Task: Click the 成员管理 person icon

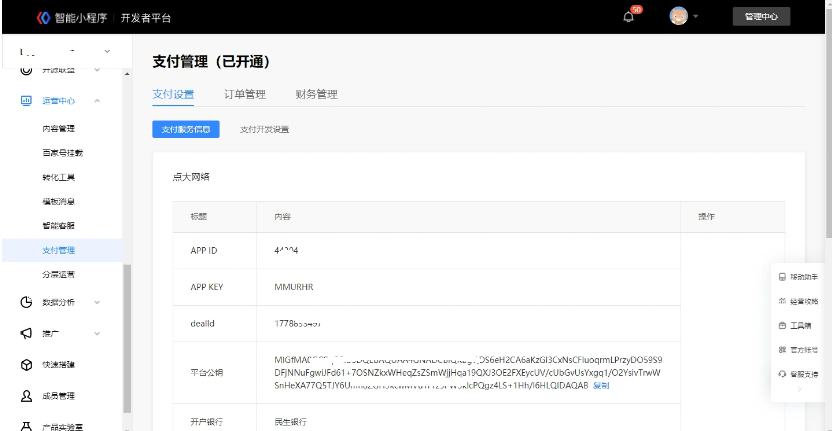Action: (x=27, y=396)
